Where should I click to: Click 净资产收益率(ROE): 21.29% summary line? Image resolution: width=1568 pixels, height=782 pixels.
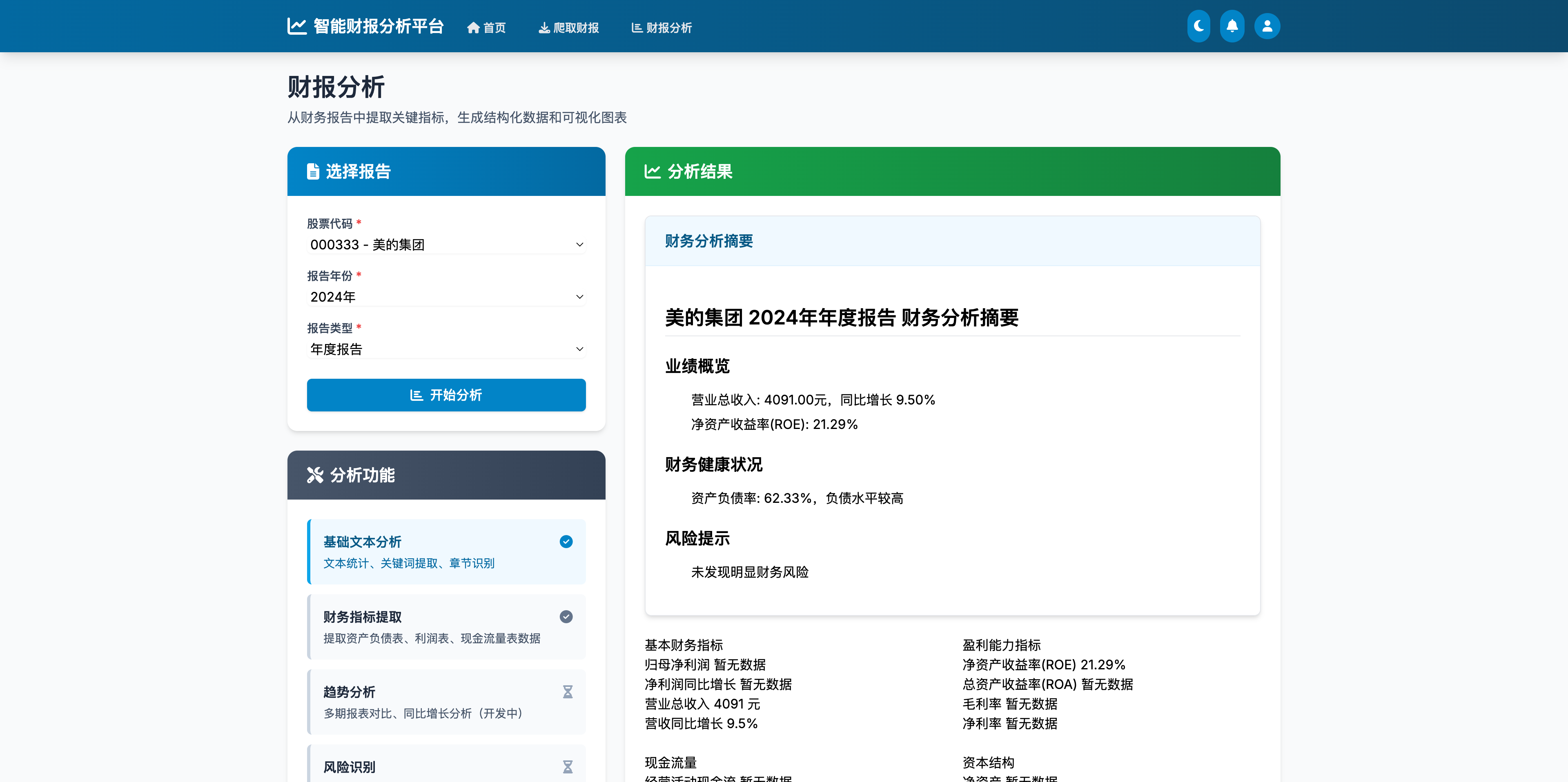tap(774, 424)
